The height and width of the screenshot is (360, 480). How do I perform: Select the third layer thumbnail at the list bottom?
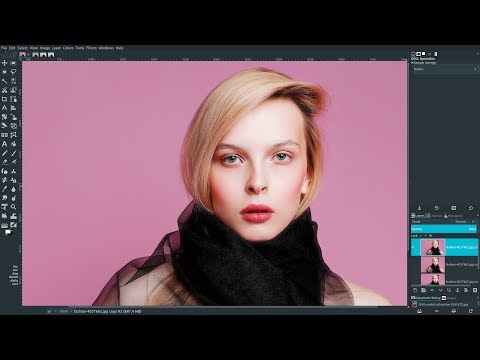(x=433, y=280)
